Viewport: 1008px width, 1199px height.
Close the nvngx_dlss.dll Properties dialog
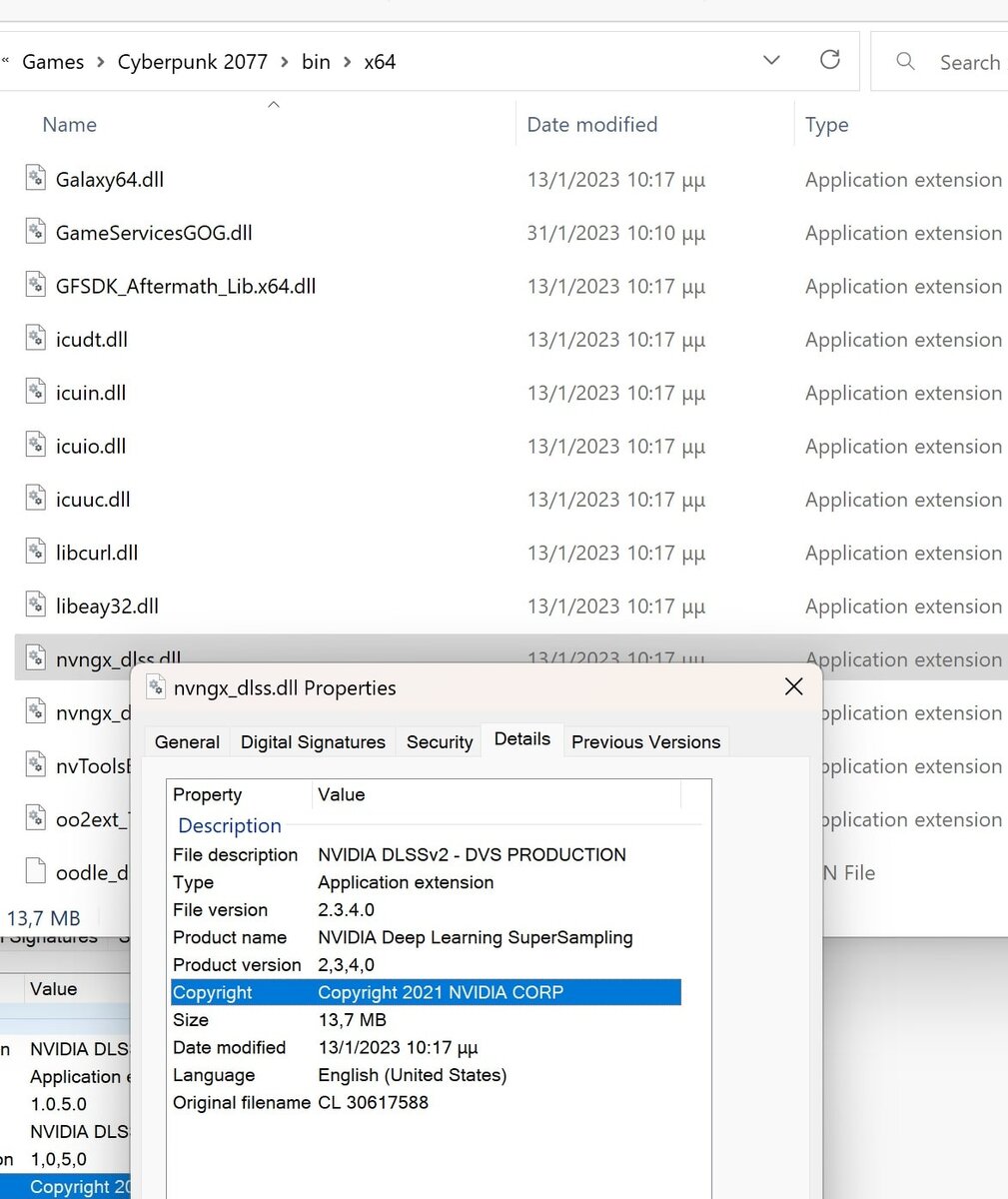(x=793, y=686)
